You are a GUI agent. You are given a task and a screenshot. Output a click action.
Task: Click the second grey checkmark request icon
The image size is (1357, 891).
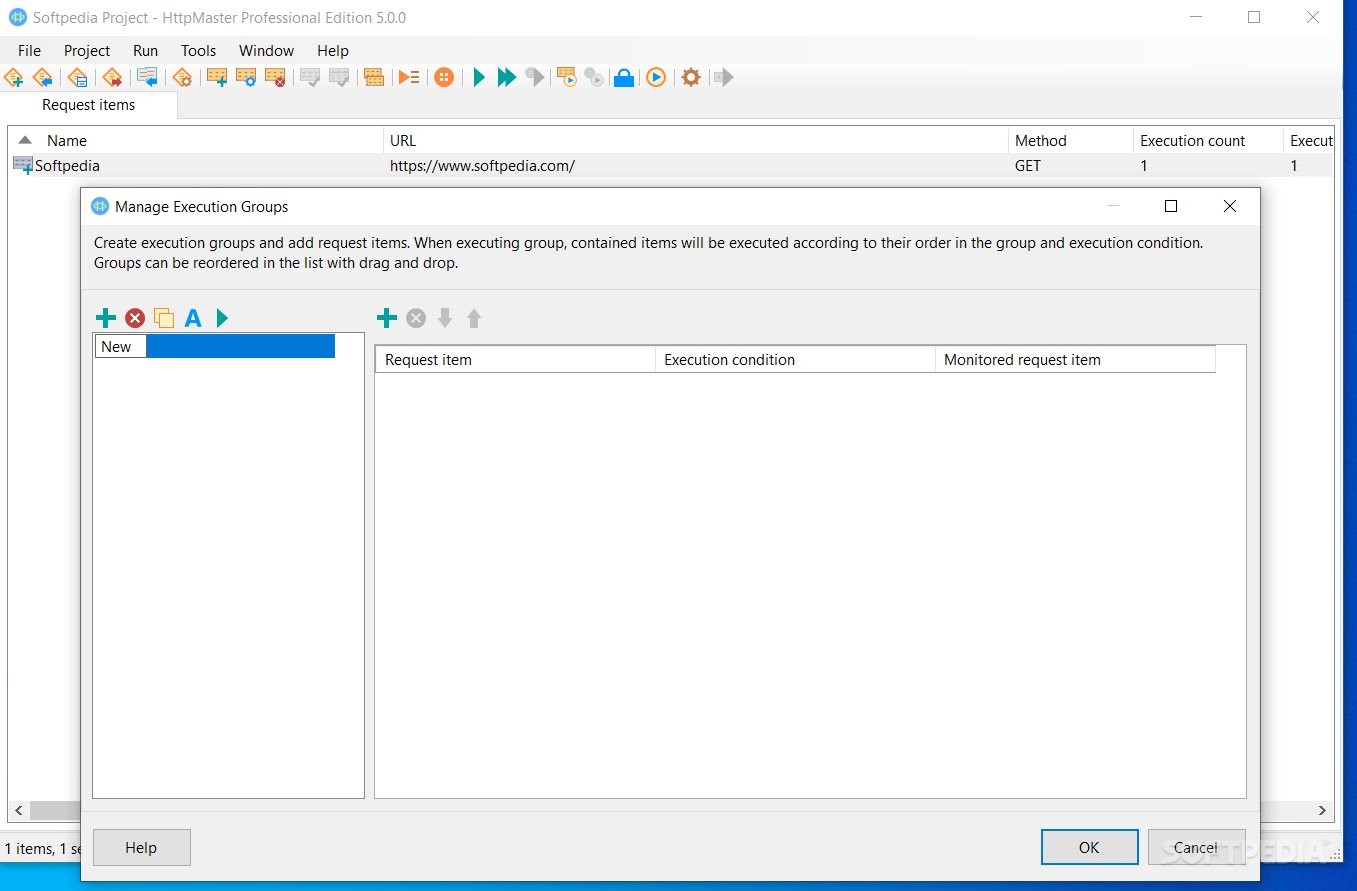point(339,77)
